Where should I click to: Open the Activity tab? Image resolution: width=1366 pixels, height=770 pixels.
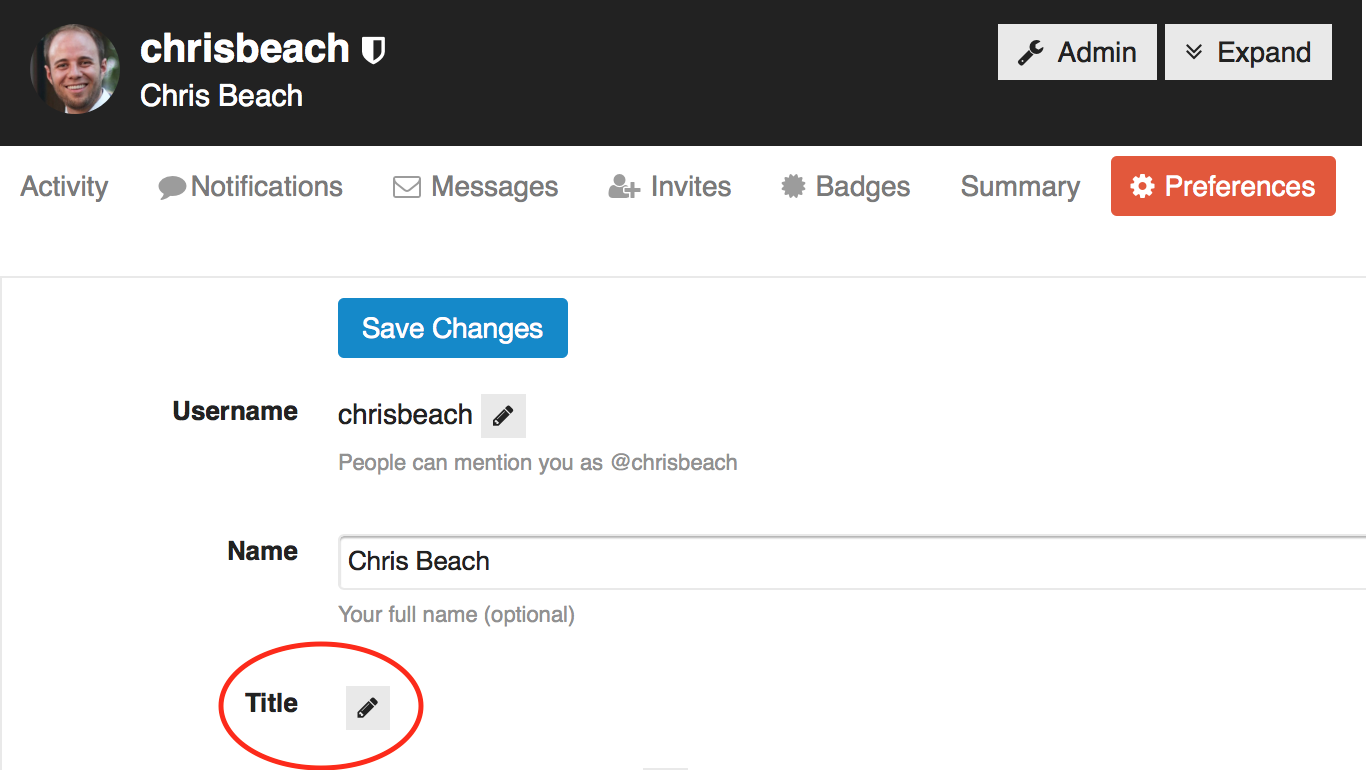click(x=64, y=187)
